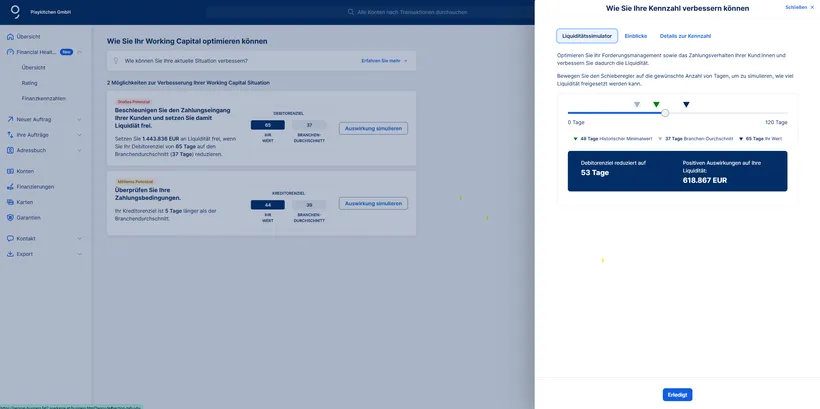
Task: Click the Debitorenziel slider handle
Action: click(665, 113)
